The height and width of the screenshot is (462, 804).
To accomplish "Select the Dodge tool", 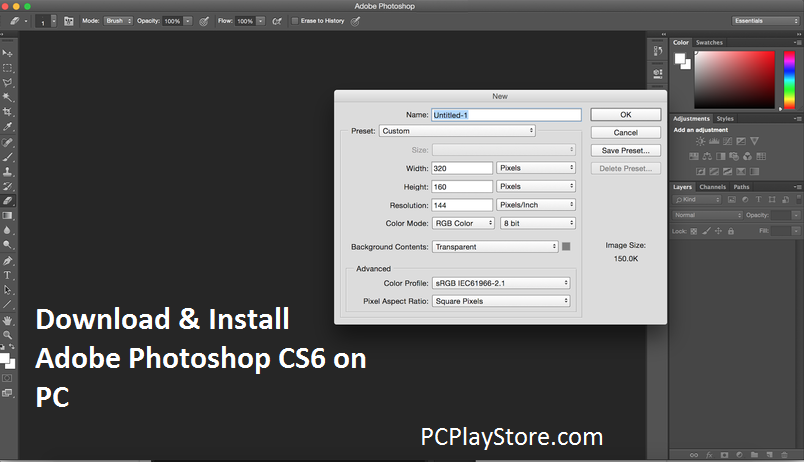I will tap(8, 245).
